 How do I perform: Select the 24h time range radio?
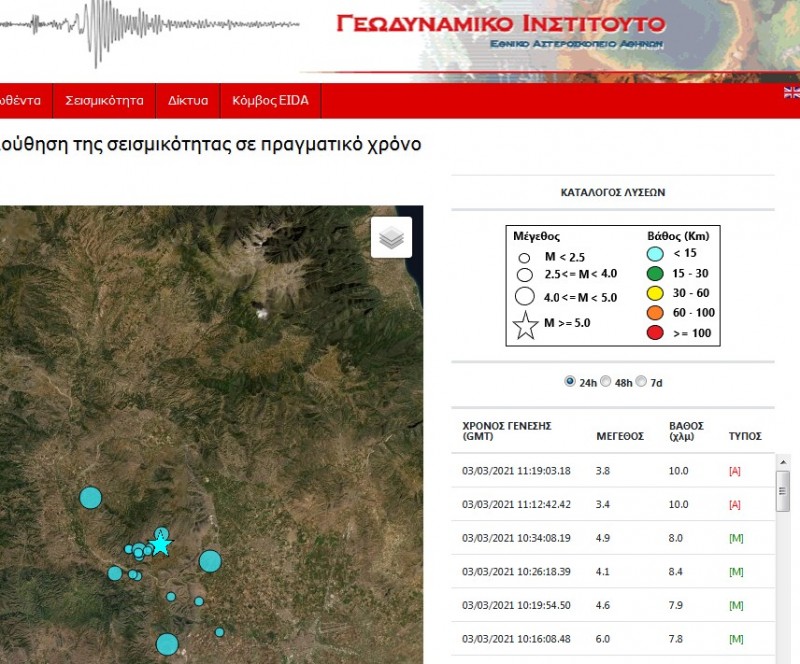click(570, 381)
